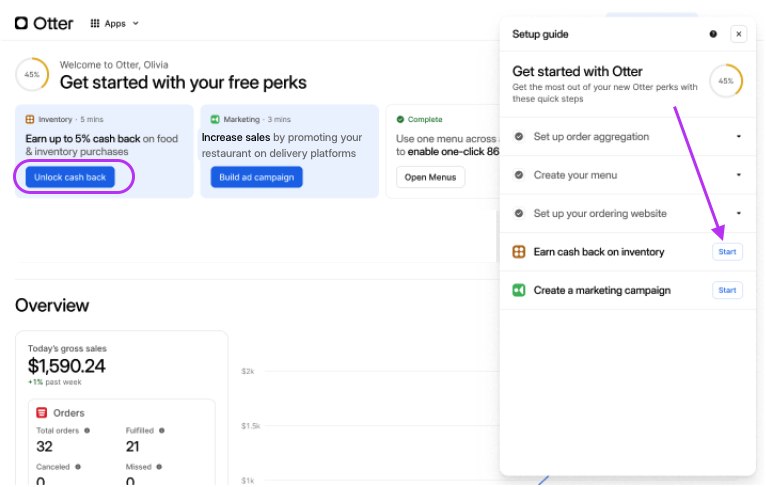Expand the 'Create your menu' step arrow
The height and width of the screenshot is (487, 766).
coord(739,175)
